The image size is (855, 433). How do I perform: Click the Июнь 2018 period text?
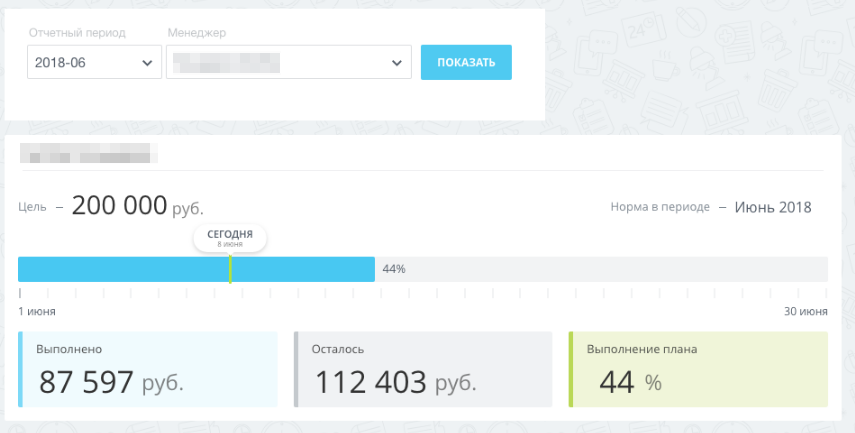[773, 207]
